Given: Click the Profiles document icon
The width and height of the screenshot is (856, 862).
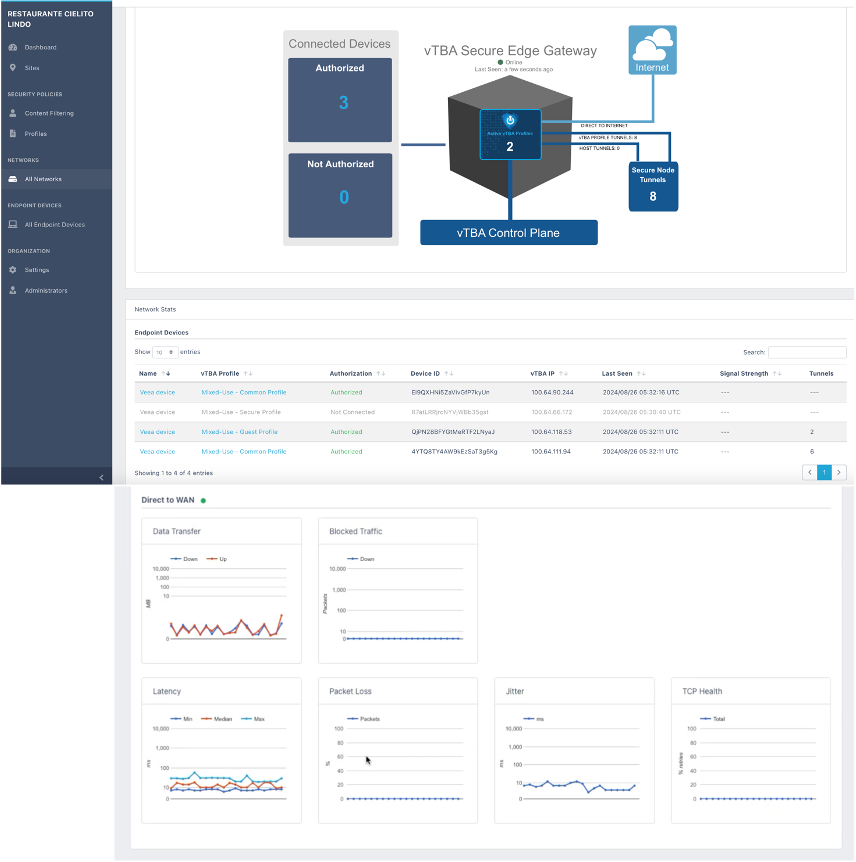Looking at the screenshot, I should (x=13, y=134).
